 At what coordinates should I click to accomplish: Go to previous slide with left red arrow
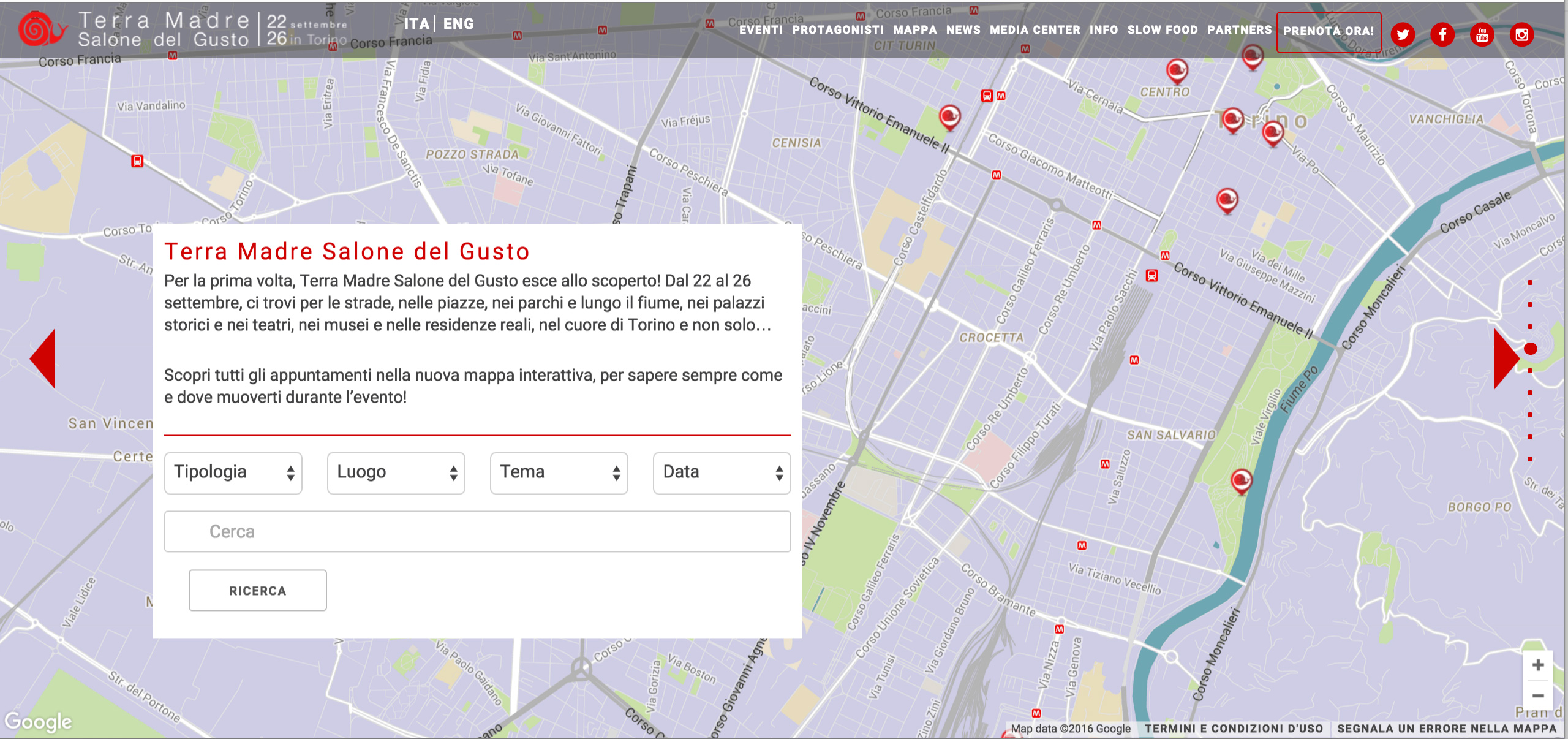[x=43, y=358]
